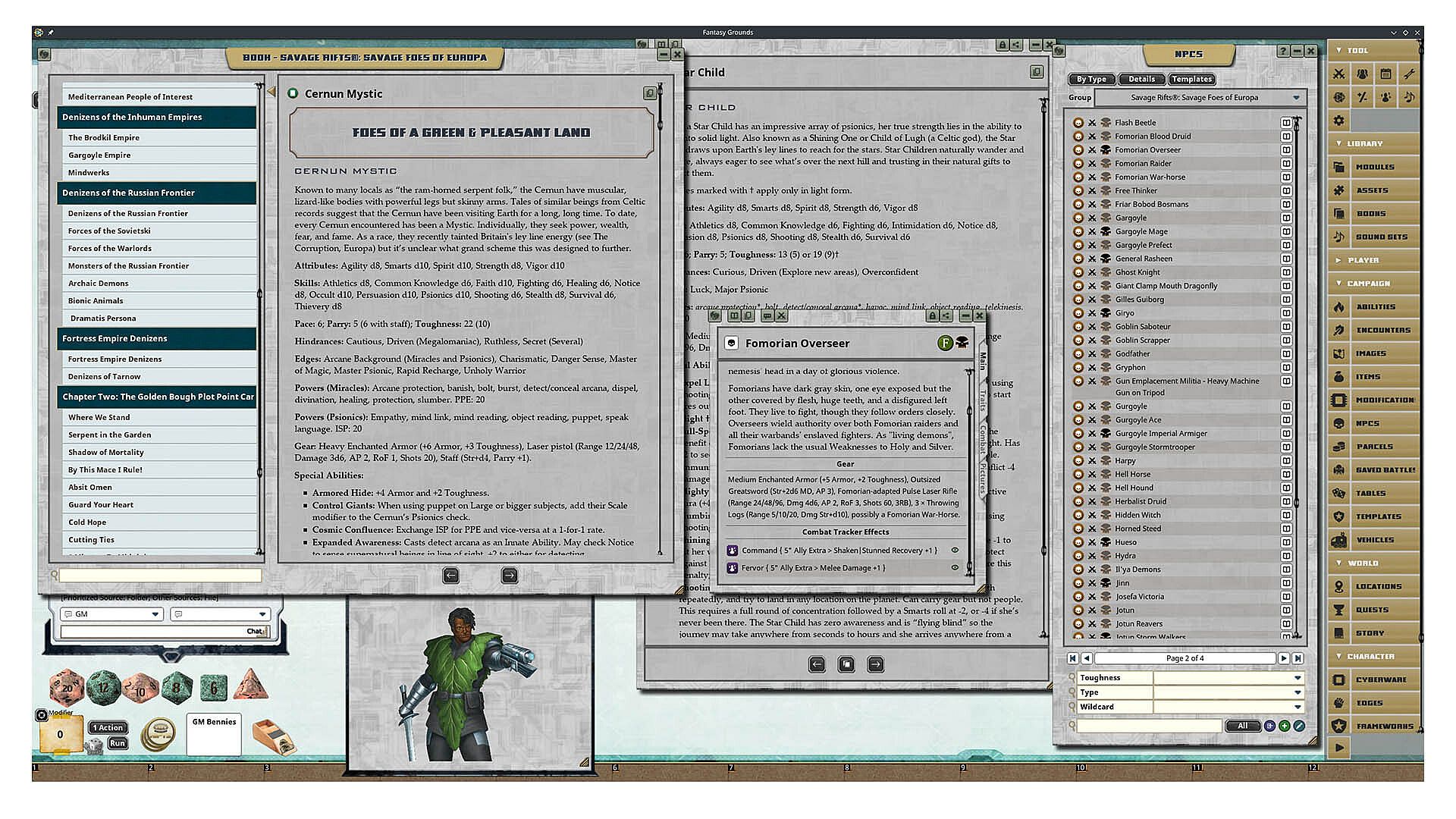
Task: Go to the next NPC list page
Action: point(1283,658)
